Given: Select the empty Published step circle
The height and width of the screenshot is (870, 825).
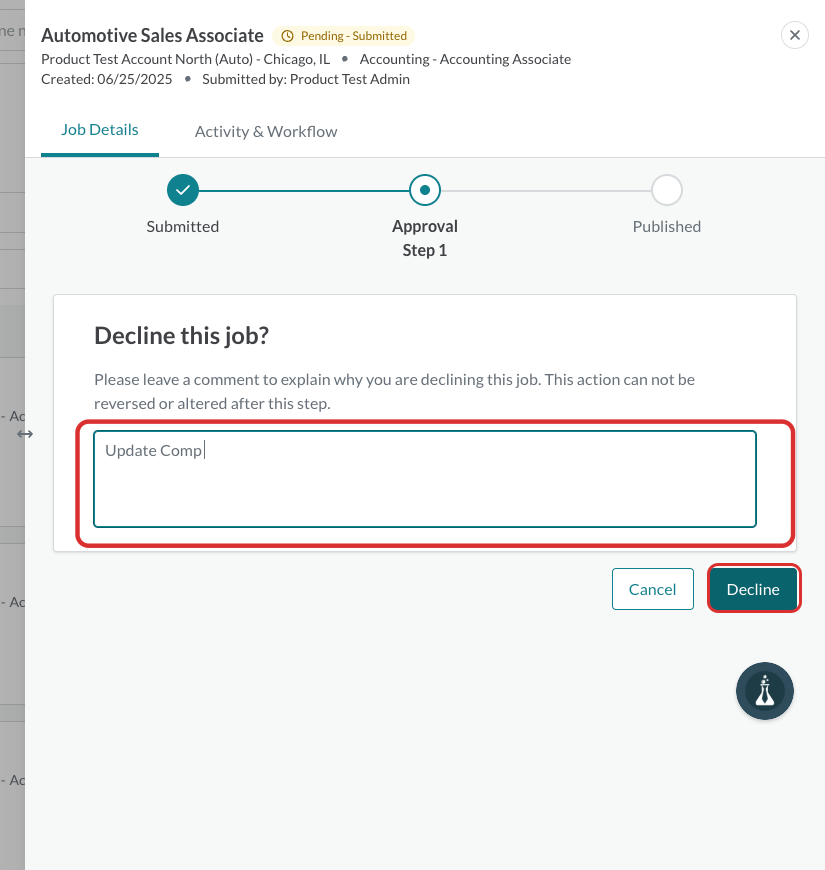Looking at the screenshot, I should pos(667,190).
